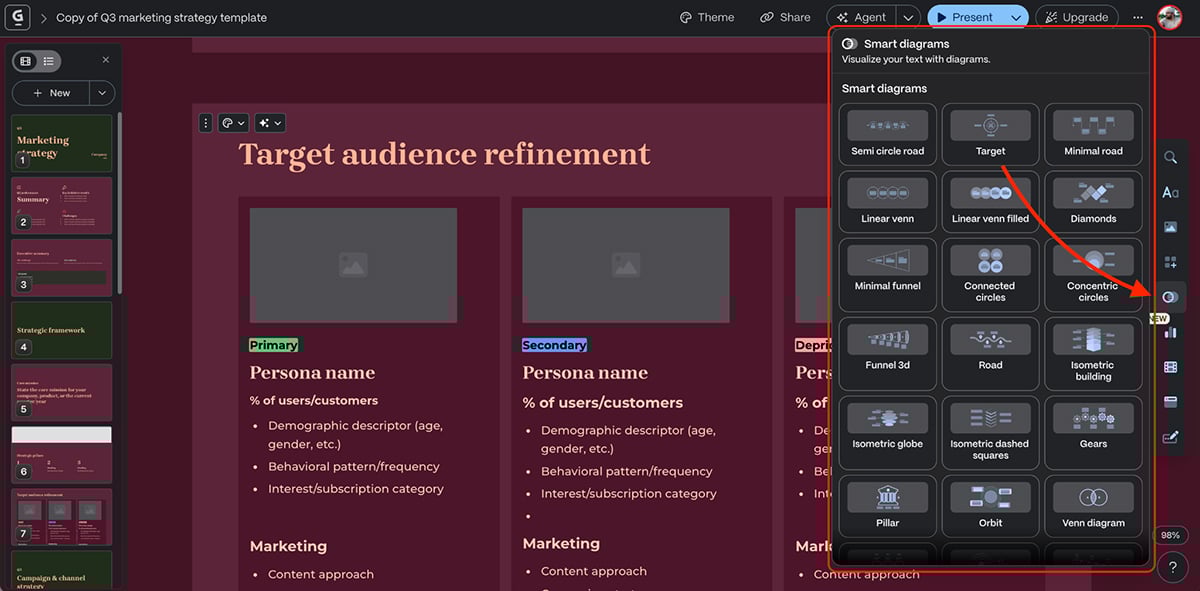Click the Share button

(x=785, y=17)
